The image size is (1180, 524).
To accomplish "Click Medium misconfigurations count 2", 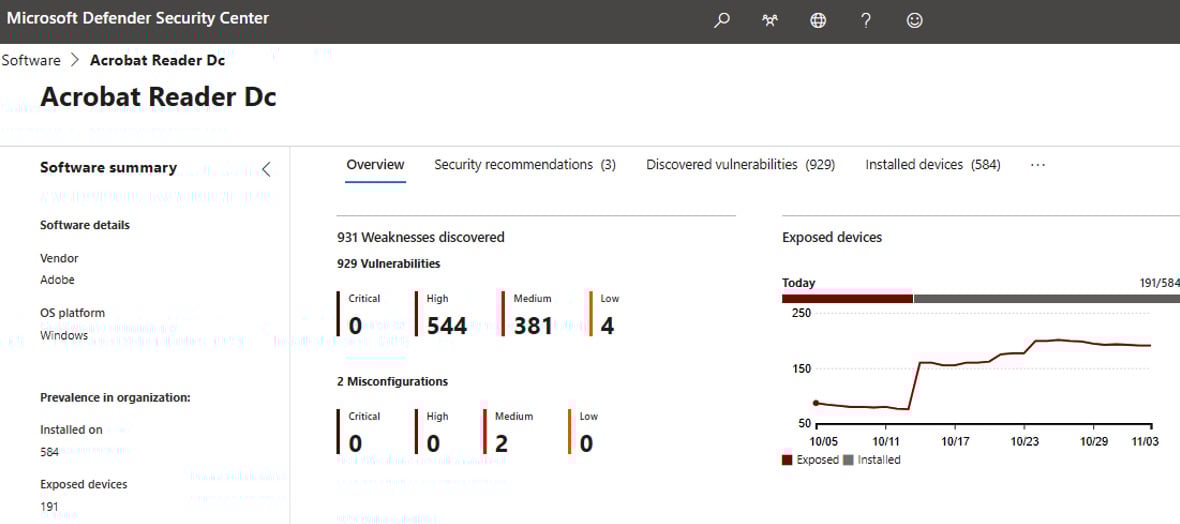I will [501, 443].
